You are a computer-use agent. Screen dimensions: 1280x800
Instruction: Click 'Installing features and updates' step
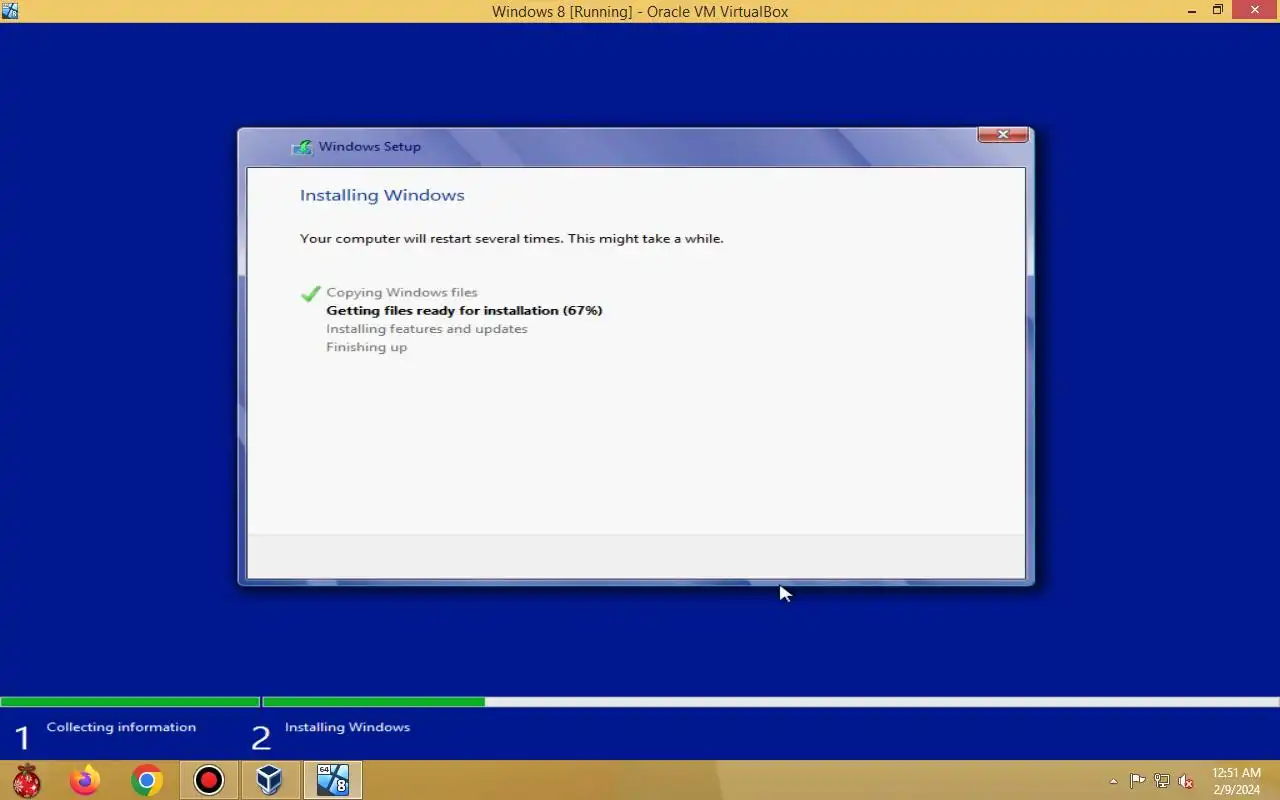tap(426, 329)
